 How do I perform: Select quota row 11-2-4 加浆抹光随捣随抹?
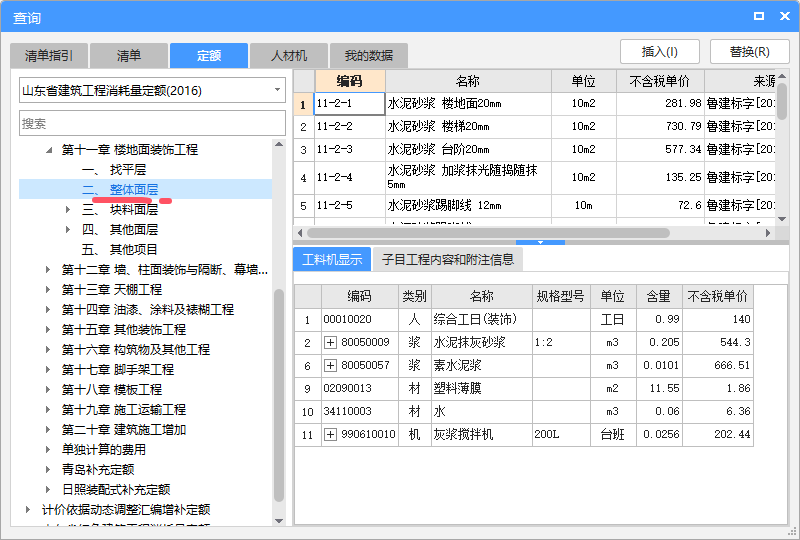(x=535, y=178)
